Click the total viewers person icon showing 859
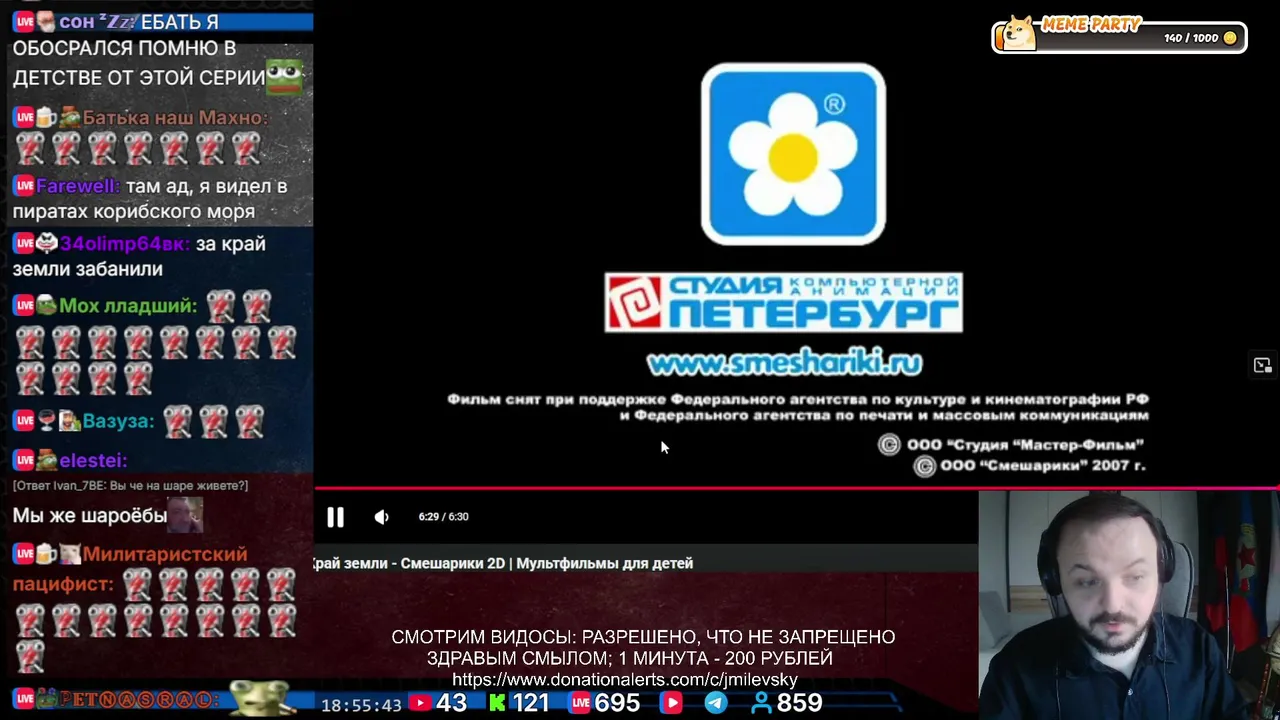The height and width of the screenshot is (720, 1280). click(x=762, y=703)
